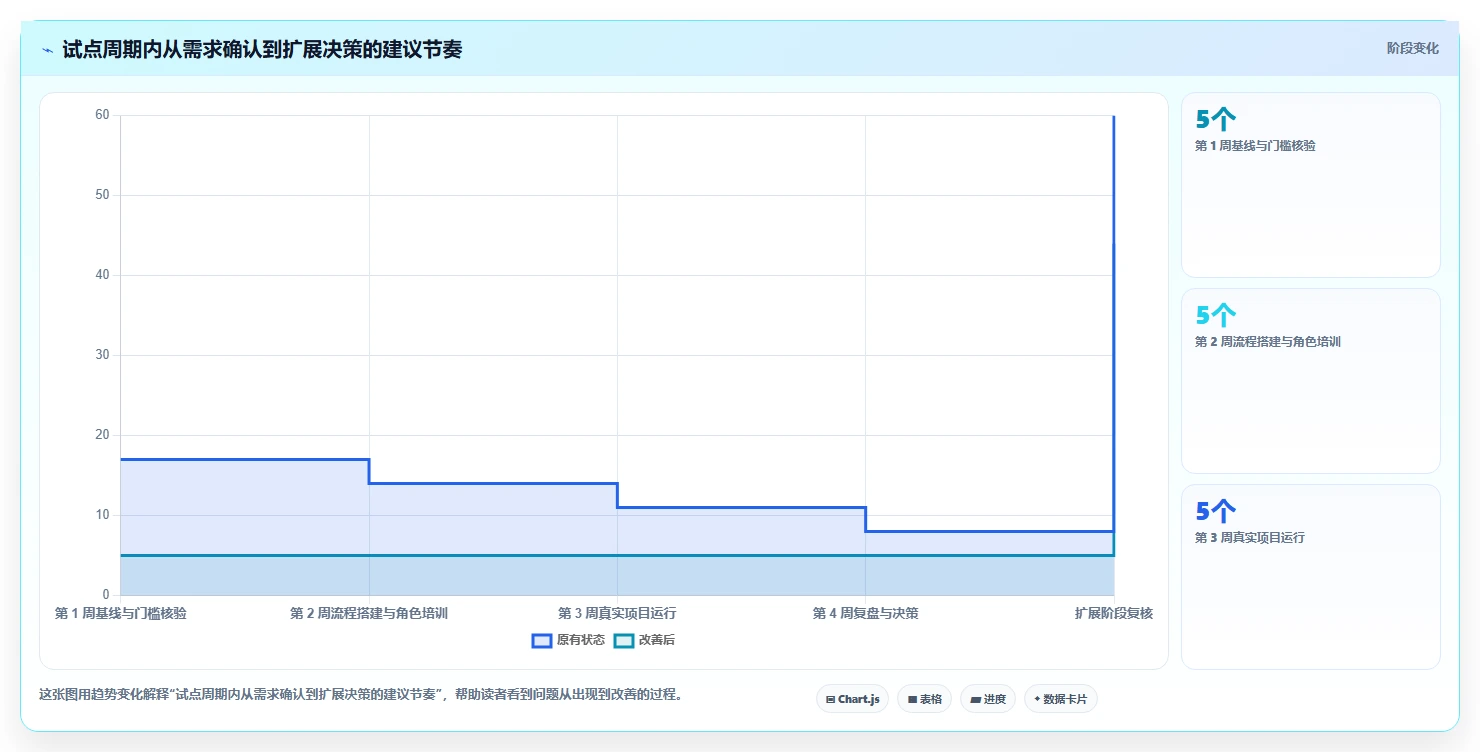Click the icon inside the Chart.js pill
The height and width of the screenshot is (752, 1480).
click(830, 700)
